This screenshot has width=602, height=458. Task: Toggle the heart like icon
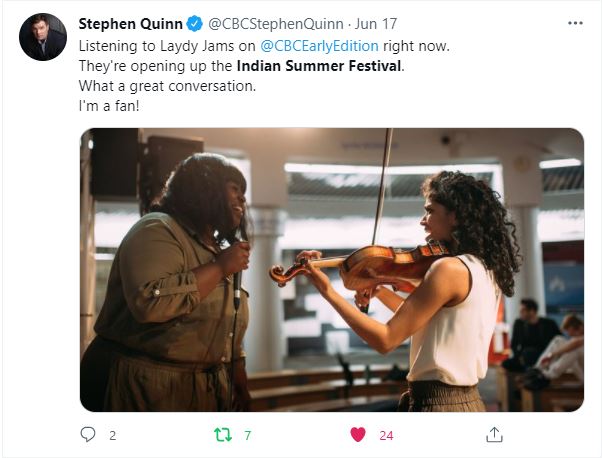(357, 435)
